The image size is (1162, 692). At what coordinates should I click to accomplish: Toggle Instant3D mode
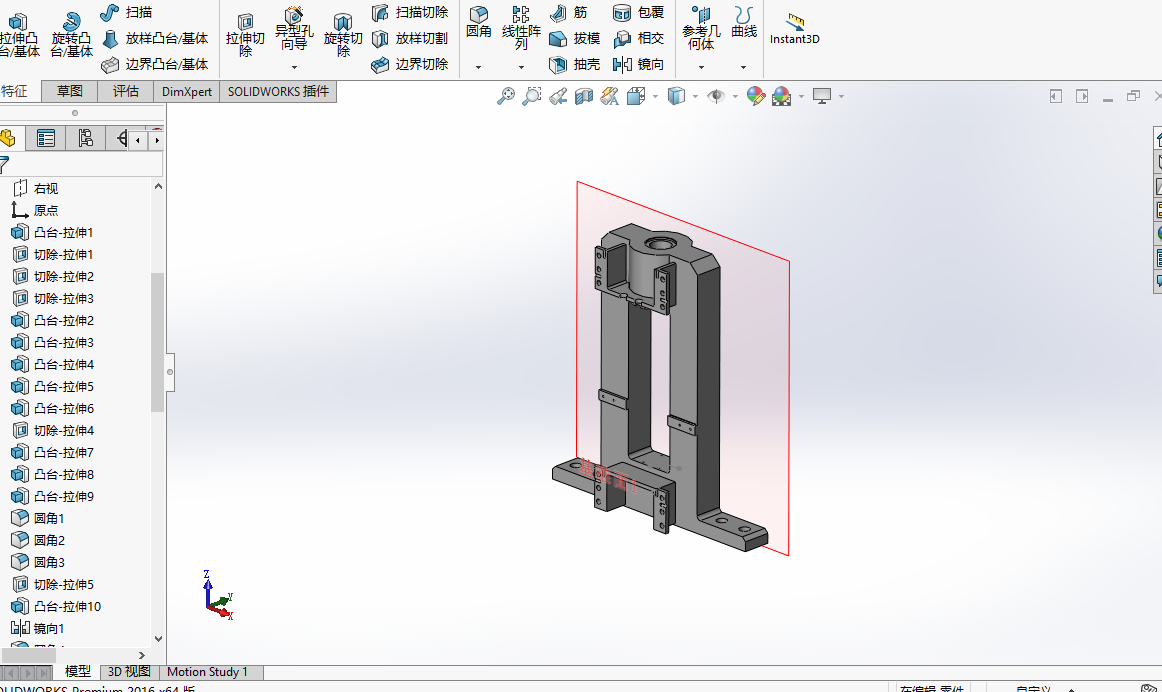pyautogui.click(x=794, y=29)
